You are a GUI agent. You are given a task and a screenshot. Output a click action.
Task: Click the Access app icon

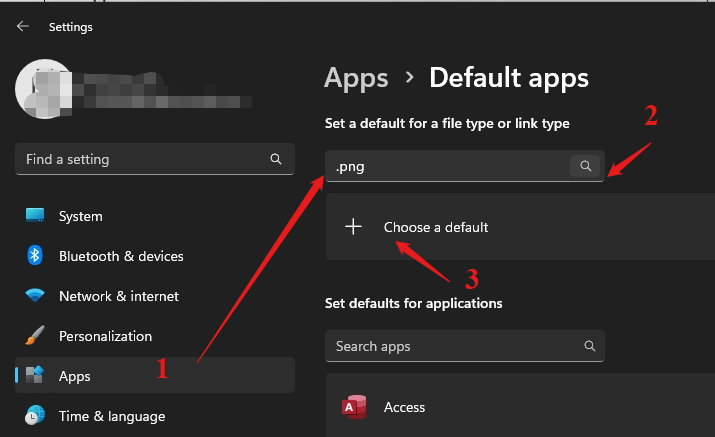point(354,406)
